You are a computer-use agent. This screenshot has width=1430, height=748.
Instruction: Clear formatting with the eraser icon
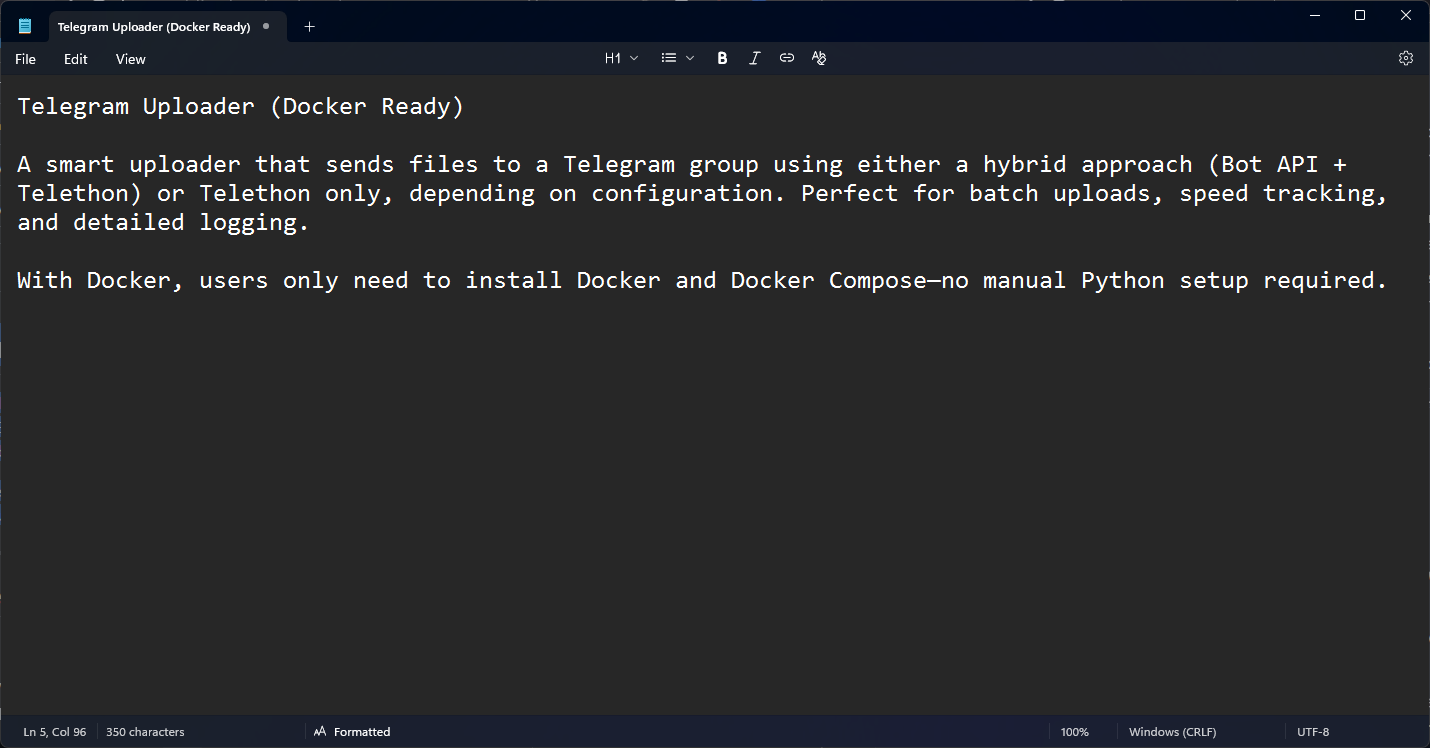coord(819,59)
